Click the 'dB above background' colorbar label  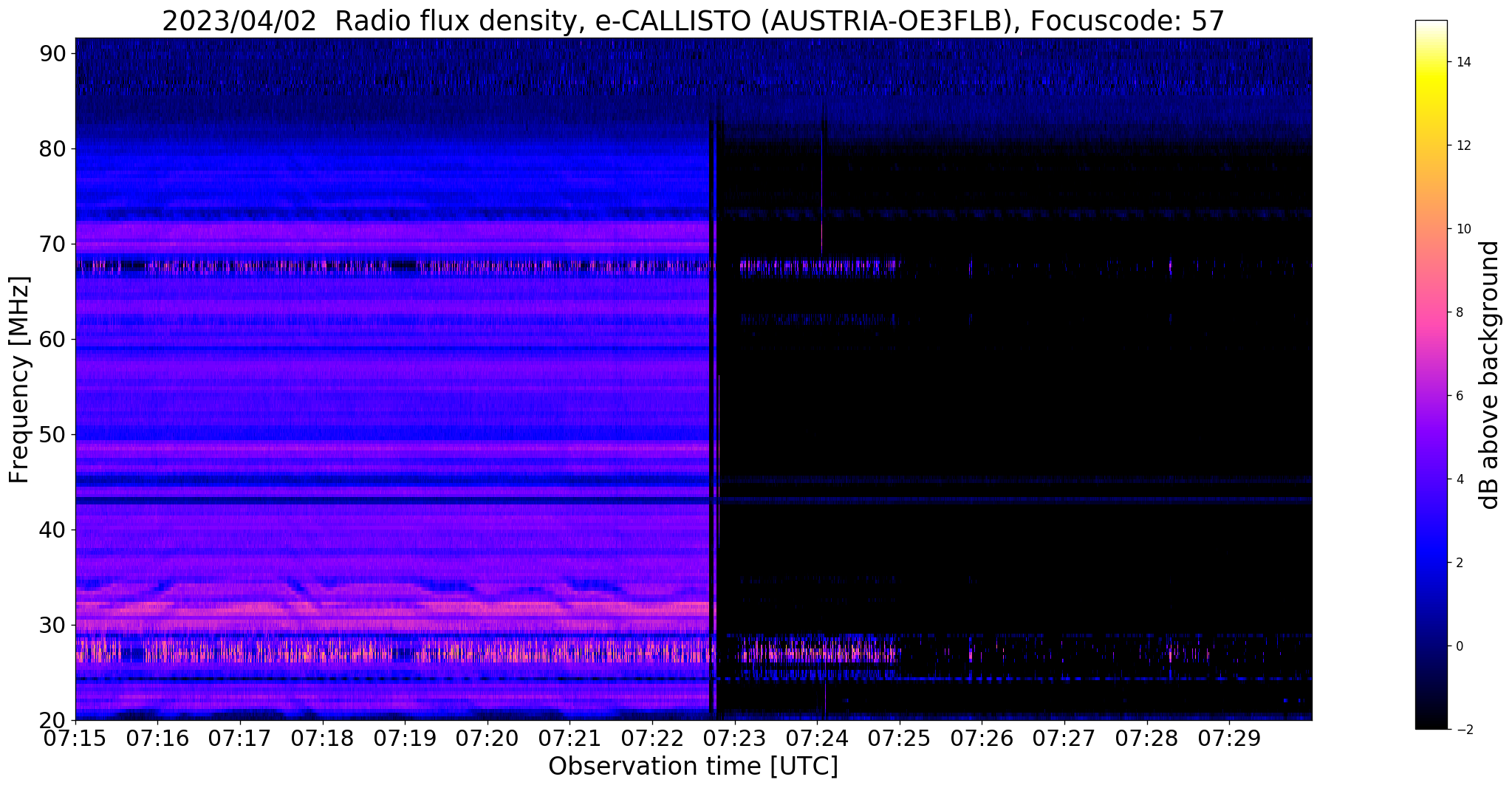coord(1490,374)
